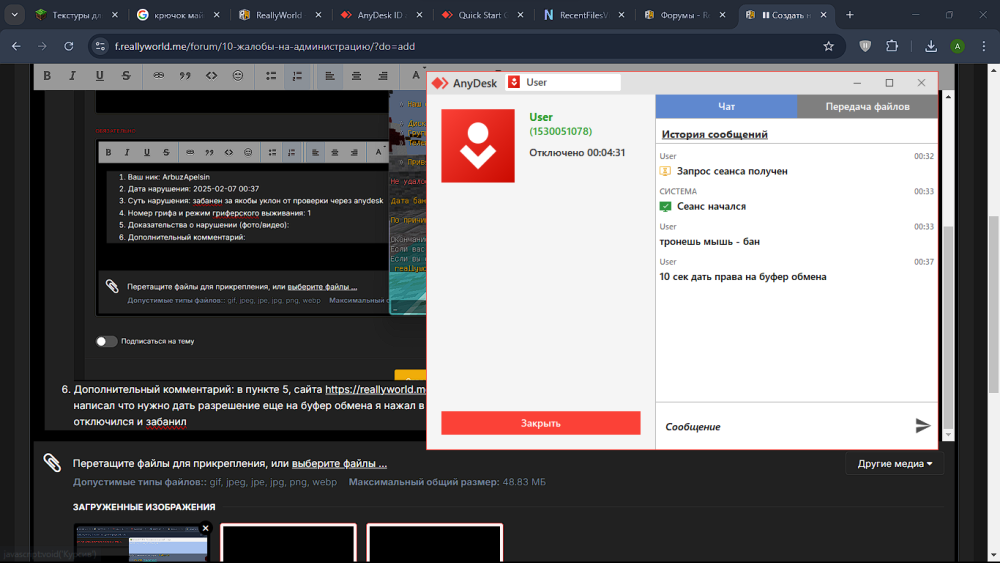The image size is (1000, 563).
Task: Click the AnyDesk 'User' address field in title bar
Action: pos(563,82)
